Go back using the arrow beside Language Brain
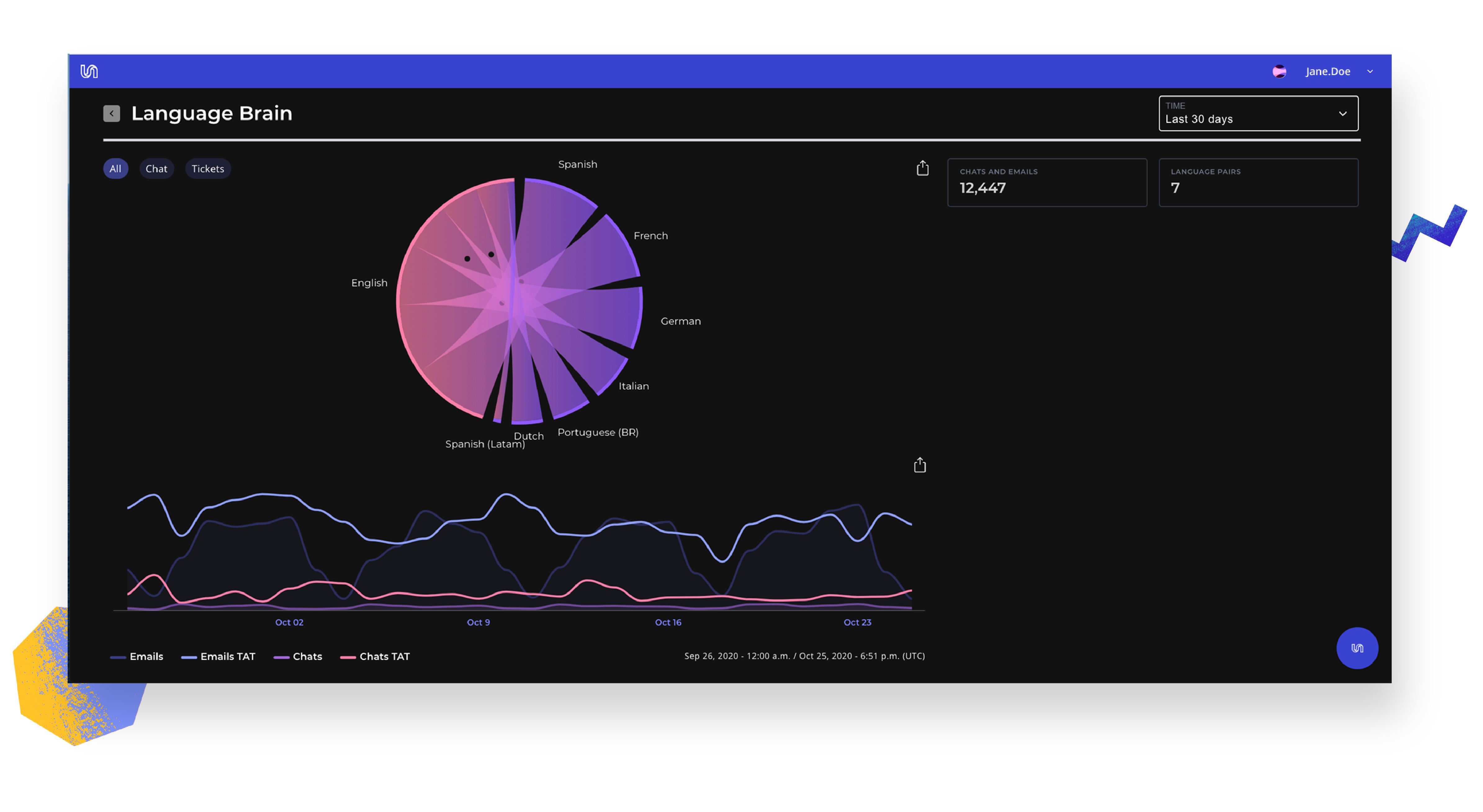This screenshot has width=1483, height=812. click(112, 113)
